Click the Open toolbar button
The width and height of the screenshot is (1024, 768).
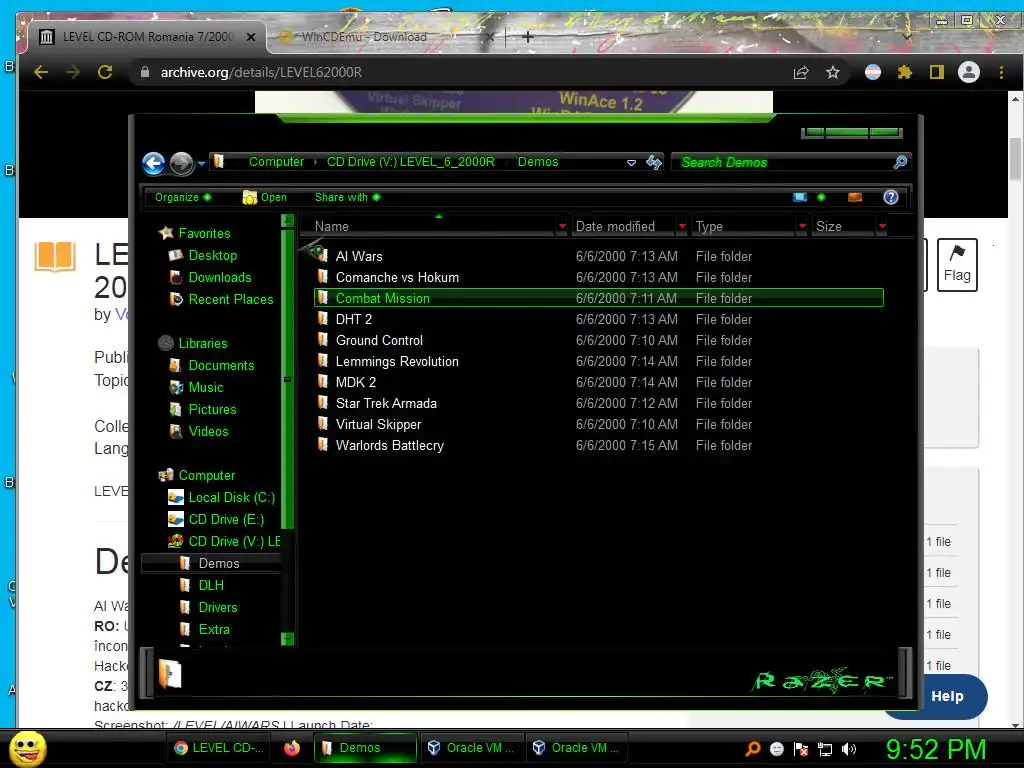point(264,197)
